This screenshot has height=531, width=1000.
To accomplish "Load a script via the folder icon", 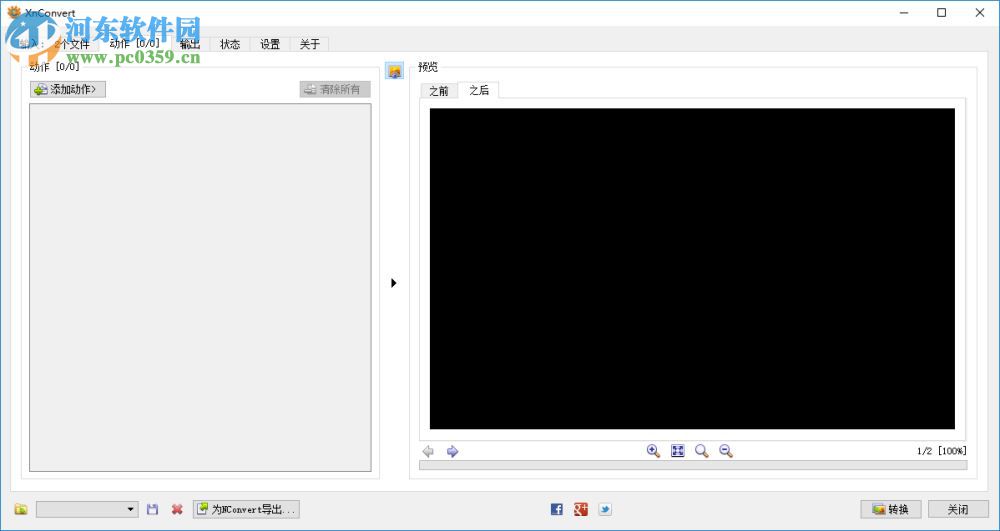I will click(x=21, y=509).
